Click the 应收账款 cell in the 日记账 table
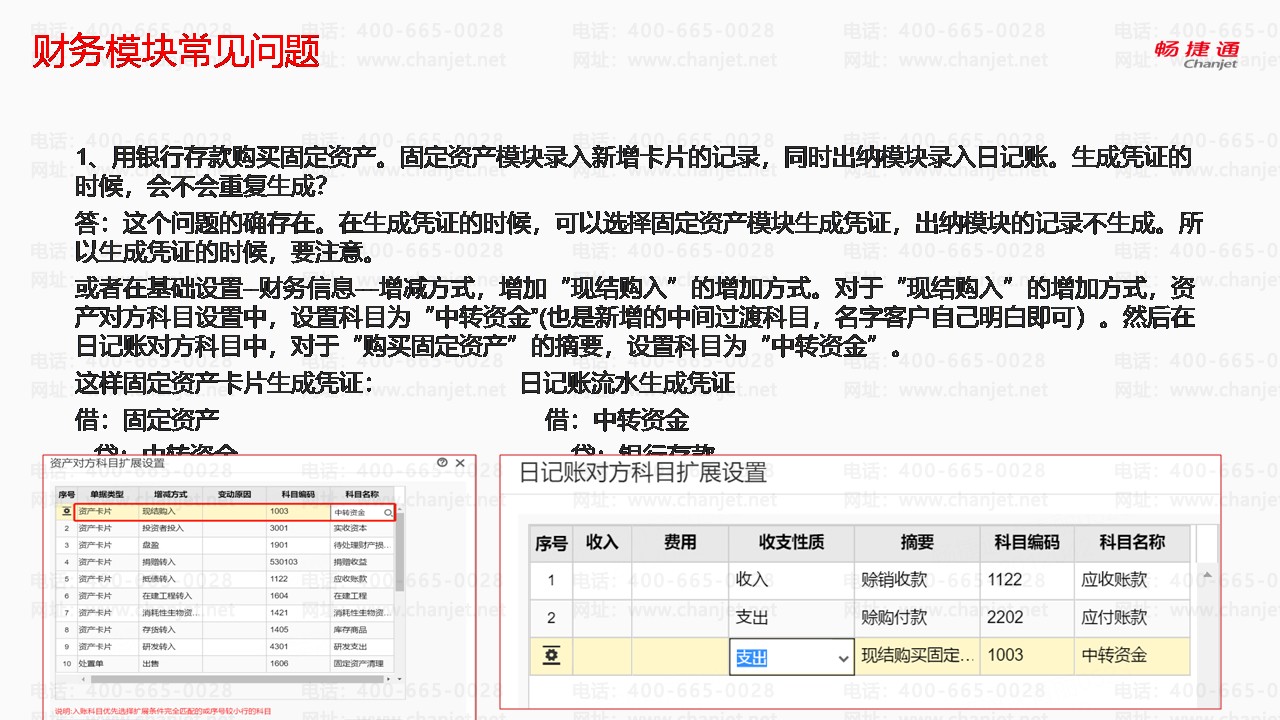 1131,580
